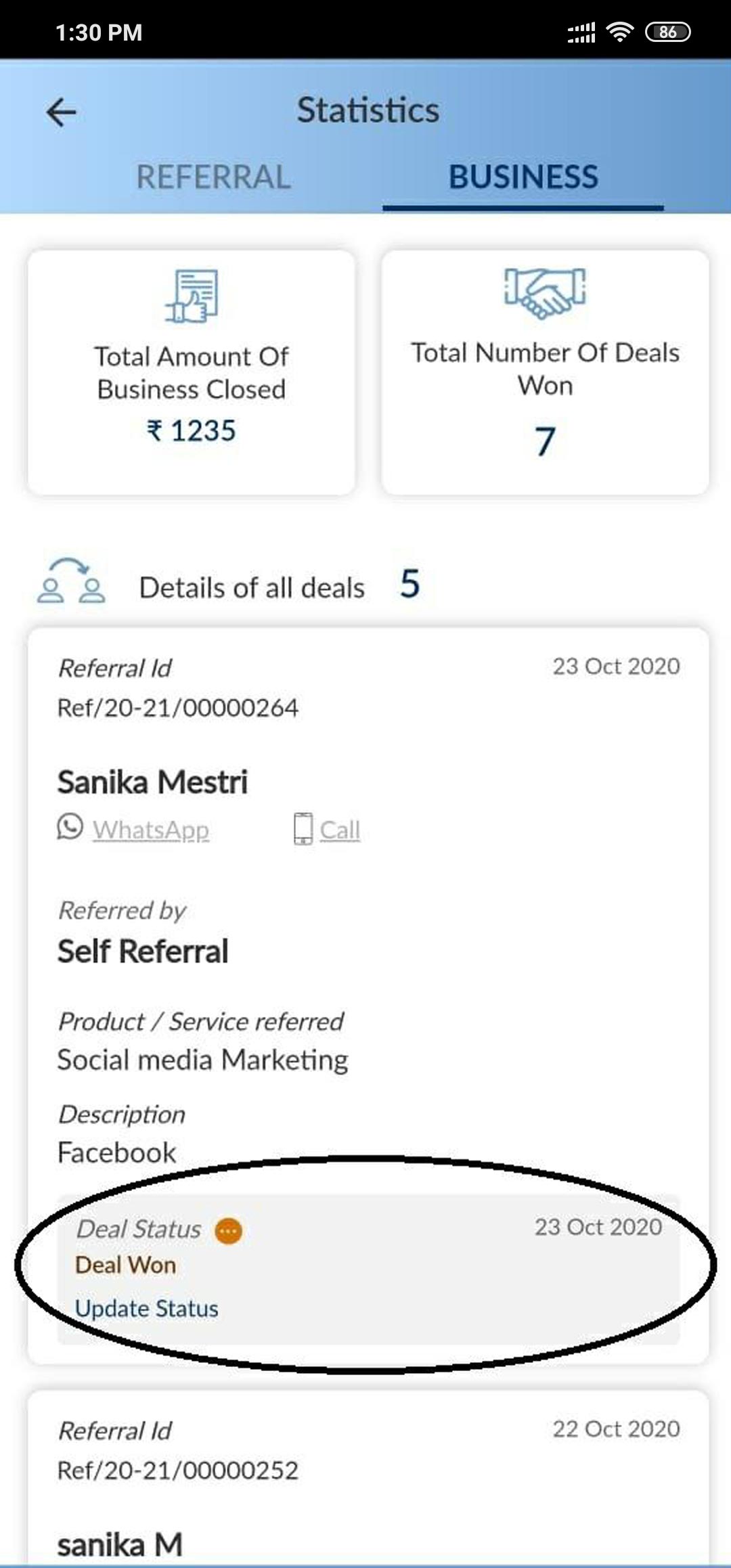
Task: Tap the Deal Won status text
Action: [125, 1265]
